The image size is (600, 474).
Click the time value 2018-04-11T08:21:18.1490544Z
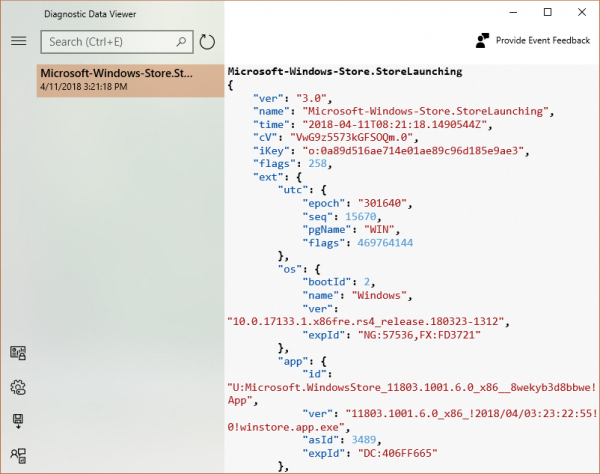tap(395, 124)
